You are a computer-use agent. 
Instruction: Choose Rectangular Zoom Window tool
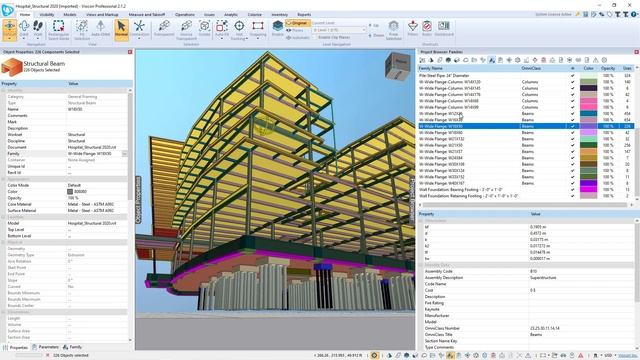pyautogui.click(x=59, y=29)
